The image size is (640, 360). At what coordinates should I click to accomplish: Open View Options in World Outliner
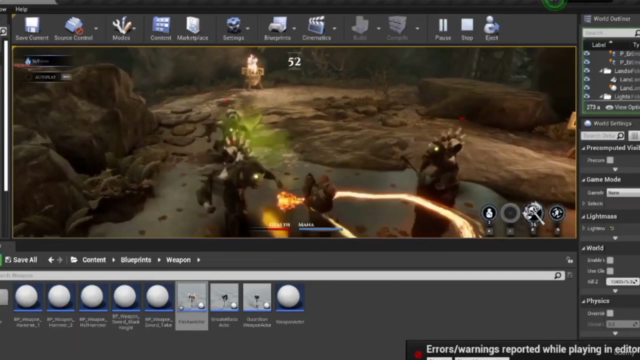click(x=622, y=107)
